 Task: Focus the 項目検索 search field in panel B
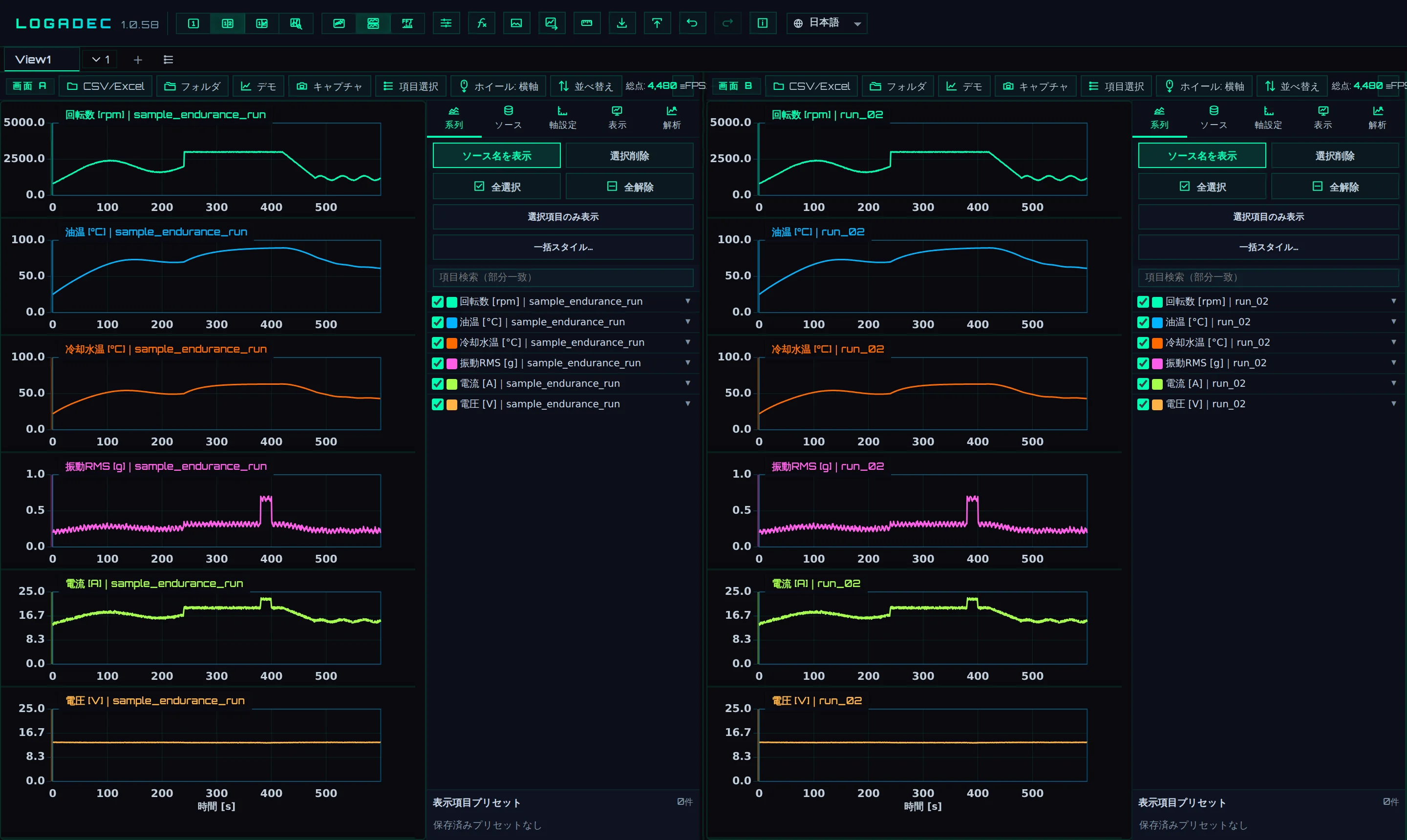[1268, 277]
